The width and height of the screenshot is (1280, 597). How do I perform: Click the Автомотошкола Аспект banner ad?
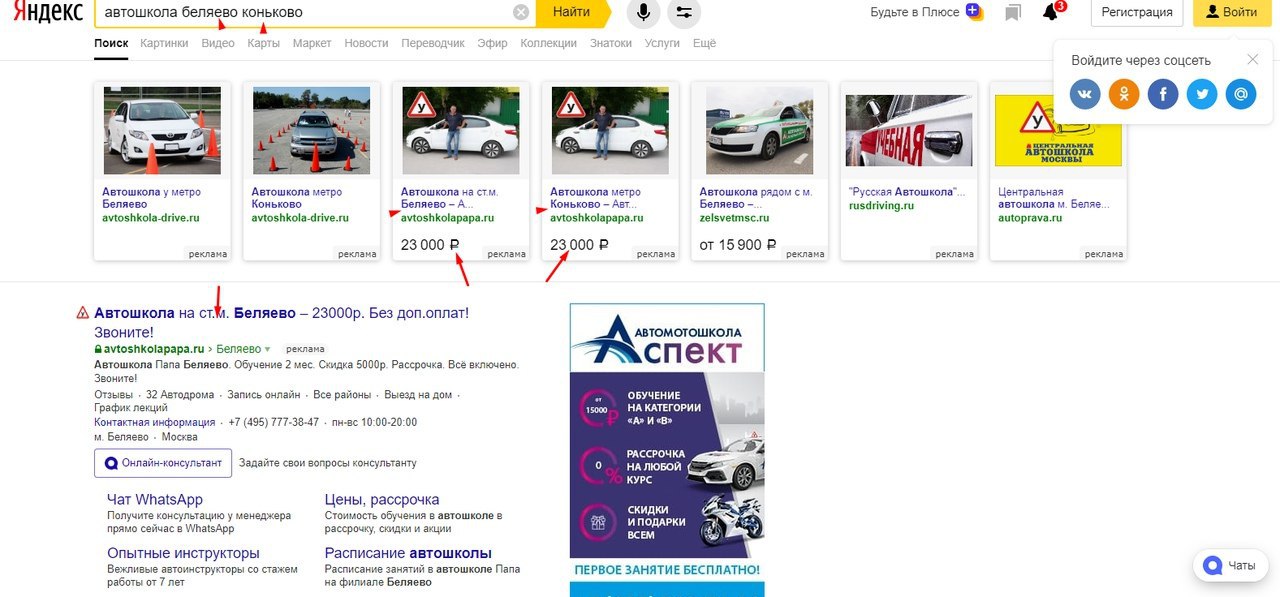pos(667,450)
